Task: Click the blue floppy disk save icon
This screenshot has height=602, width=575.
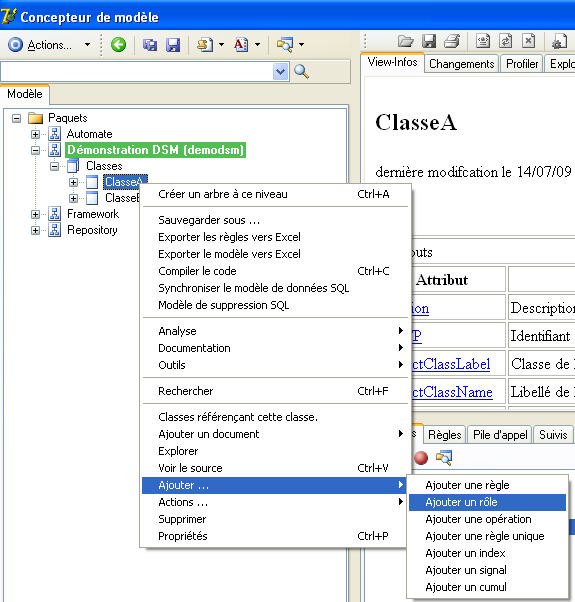Action: (x=173, y=45)
